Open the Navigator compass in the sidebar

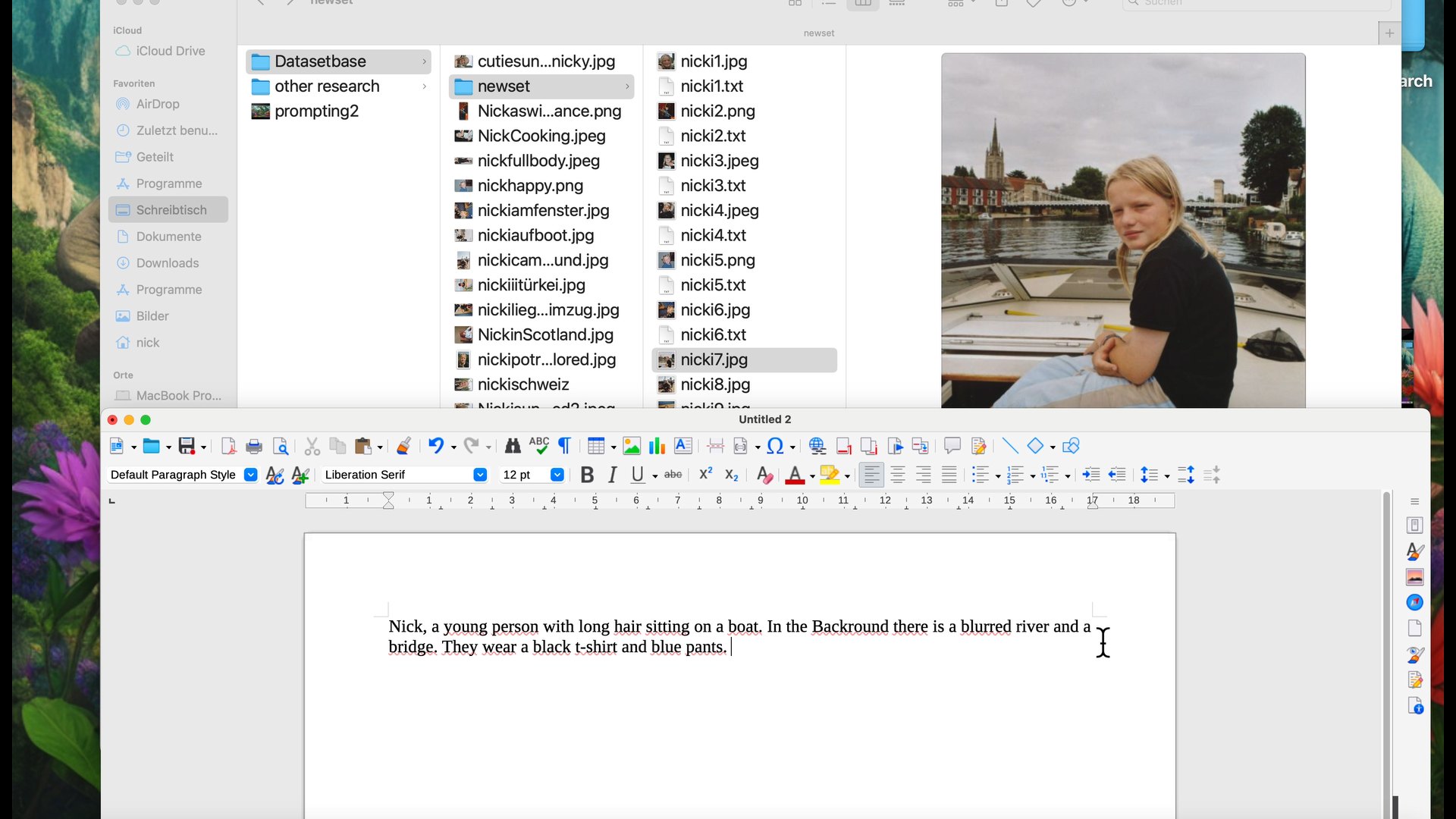point(1415,603)
